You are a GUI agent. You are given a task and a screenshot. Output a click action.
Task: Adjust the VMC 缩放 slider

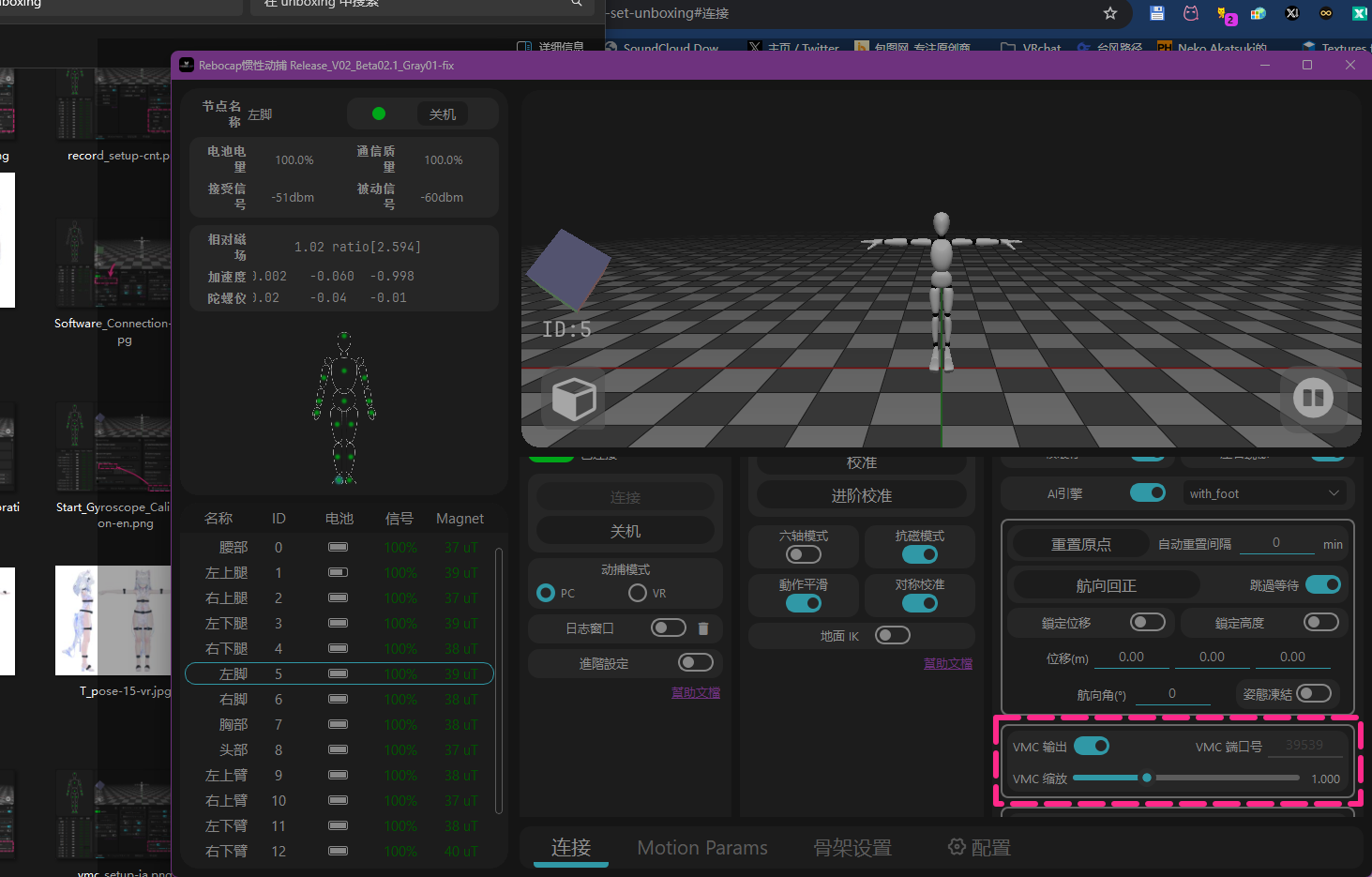1186,778
